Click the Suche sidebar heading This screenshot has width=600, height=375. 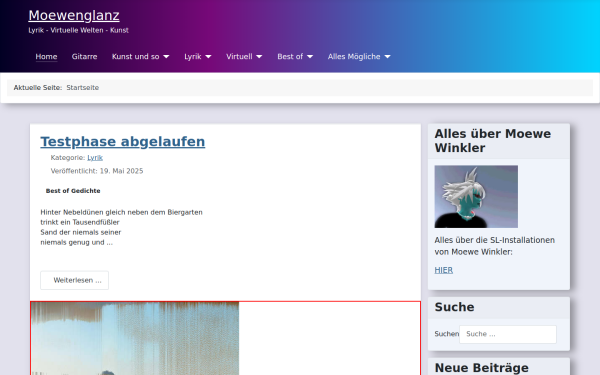click(454, 307)
